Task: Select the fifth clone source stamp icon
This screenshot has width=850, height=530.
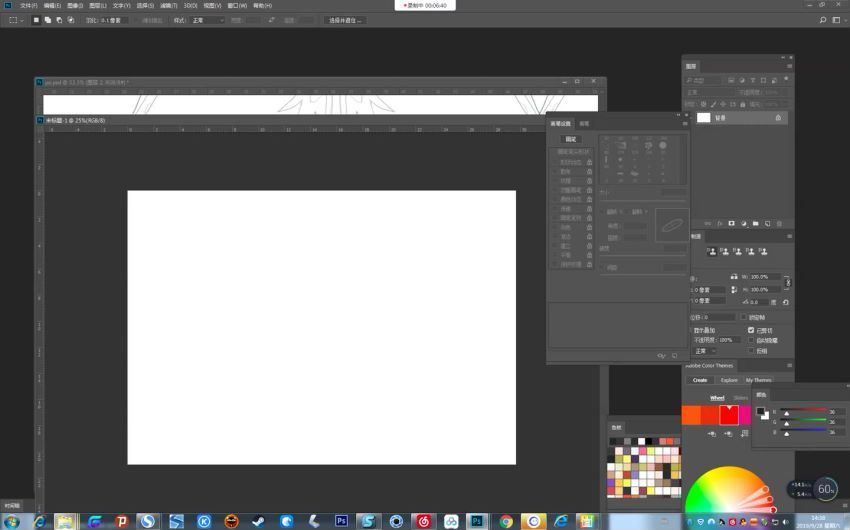Action: pyautogui.click(x=763, y=251)
